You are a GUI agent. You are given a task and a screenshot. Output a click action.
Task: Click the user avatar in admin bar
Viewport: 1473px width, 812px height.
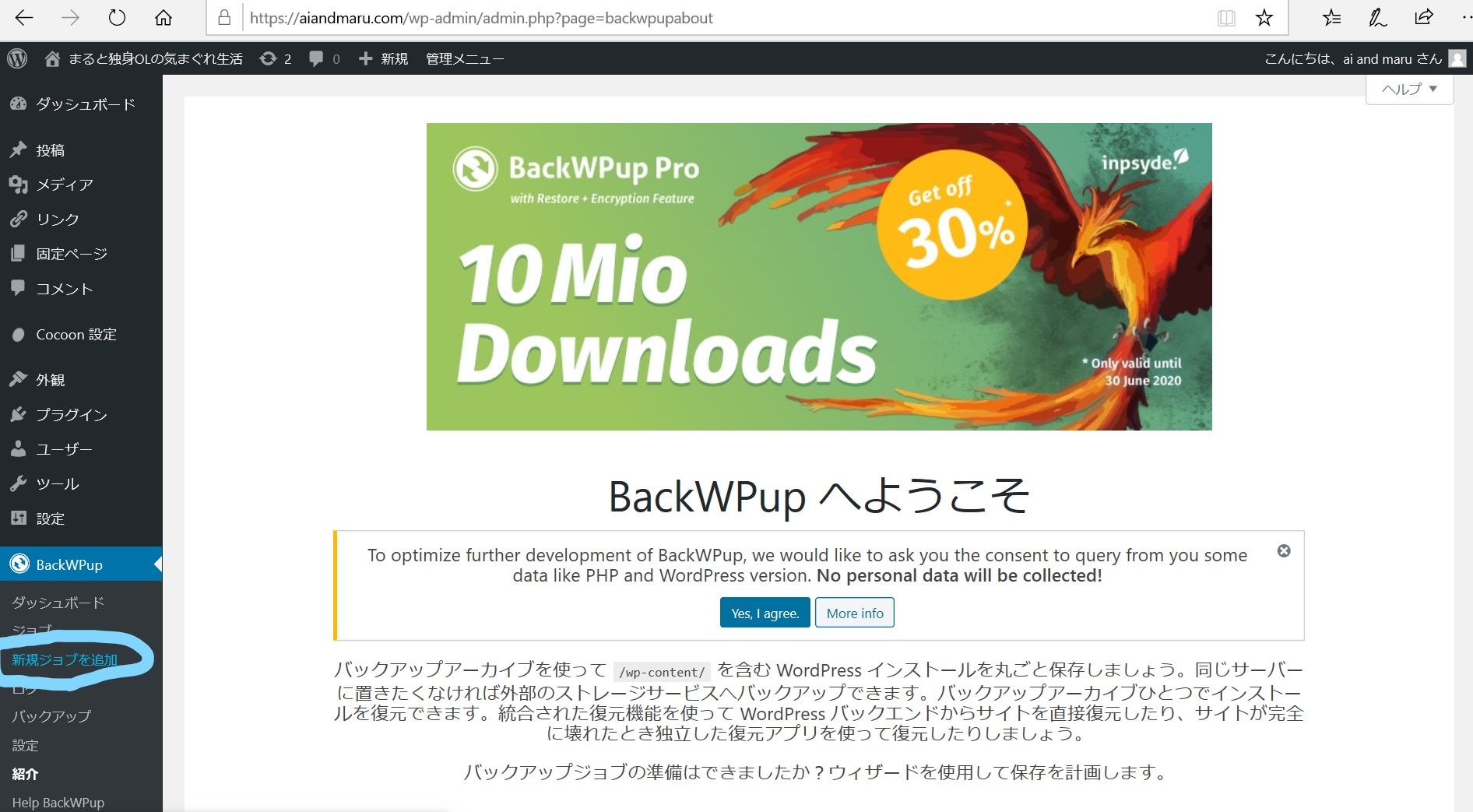[1457, 58]
